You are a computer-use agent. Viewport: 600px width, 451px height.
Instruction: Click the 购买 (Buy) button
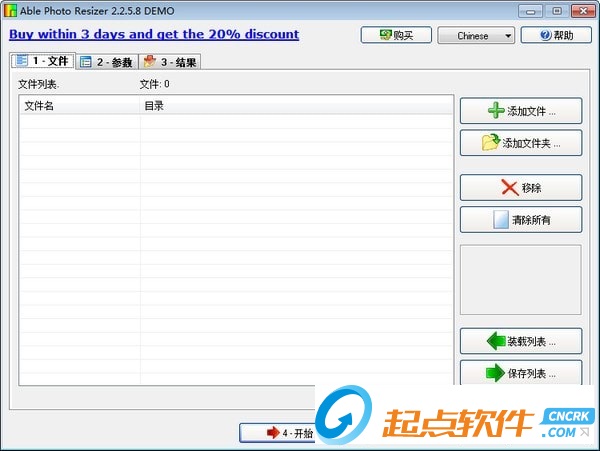tap(396, 35)
